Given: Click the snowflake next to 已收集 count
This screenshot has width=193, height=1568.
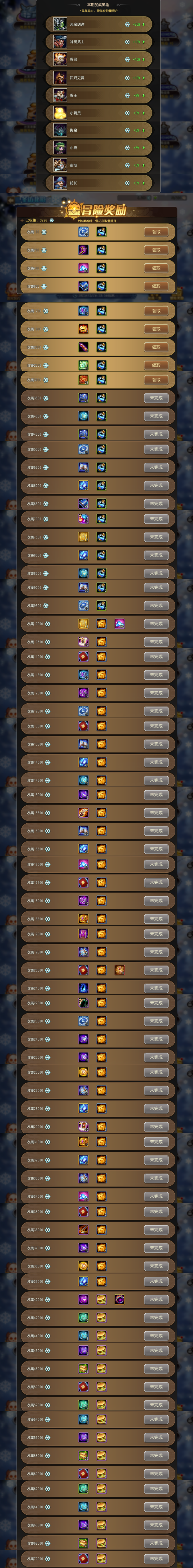Looking at the screenshot, I should tap(51, 220).
